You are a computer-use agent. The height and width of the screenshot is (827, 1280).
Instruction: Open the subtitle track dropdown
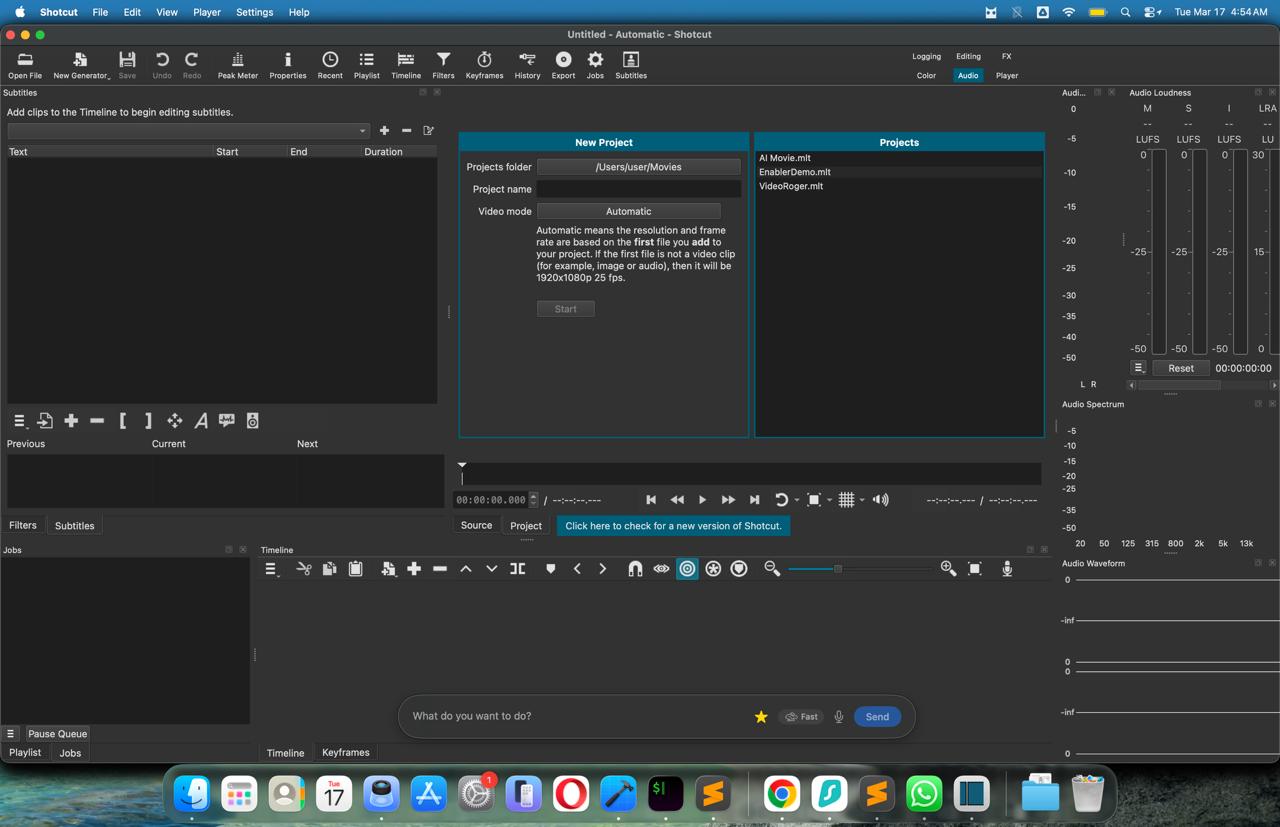click(x=188, y=131)
